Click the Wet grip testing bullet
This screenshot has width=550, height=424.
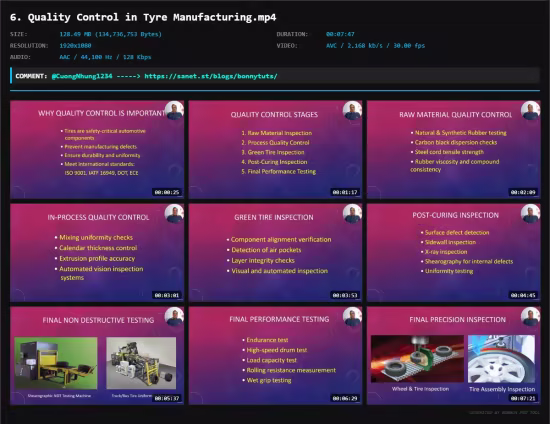click(267, 381)
